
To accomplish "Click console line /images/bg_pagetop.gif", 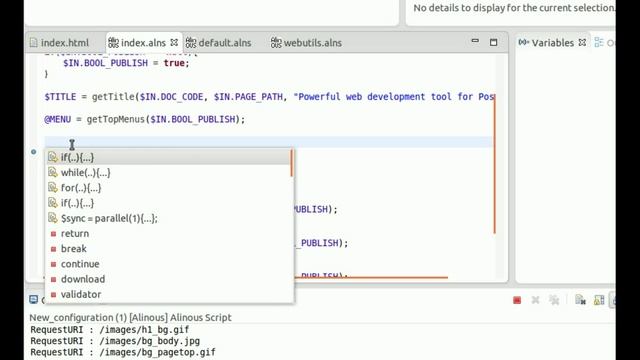I will 123,352.
